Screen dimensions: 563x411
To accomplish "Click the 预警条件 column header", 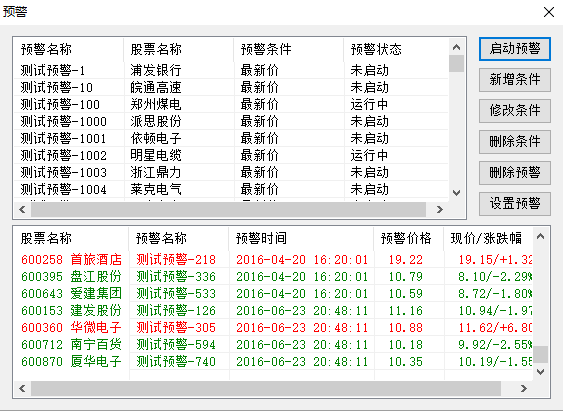I will click(289, 49).
